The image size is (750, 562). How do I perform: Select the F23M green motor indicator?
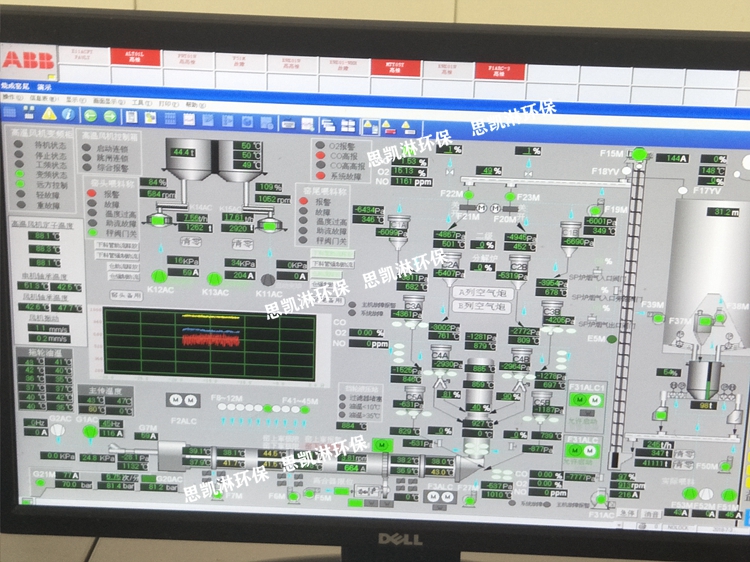[510, 197]
